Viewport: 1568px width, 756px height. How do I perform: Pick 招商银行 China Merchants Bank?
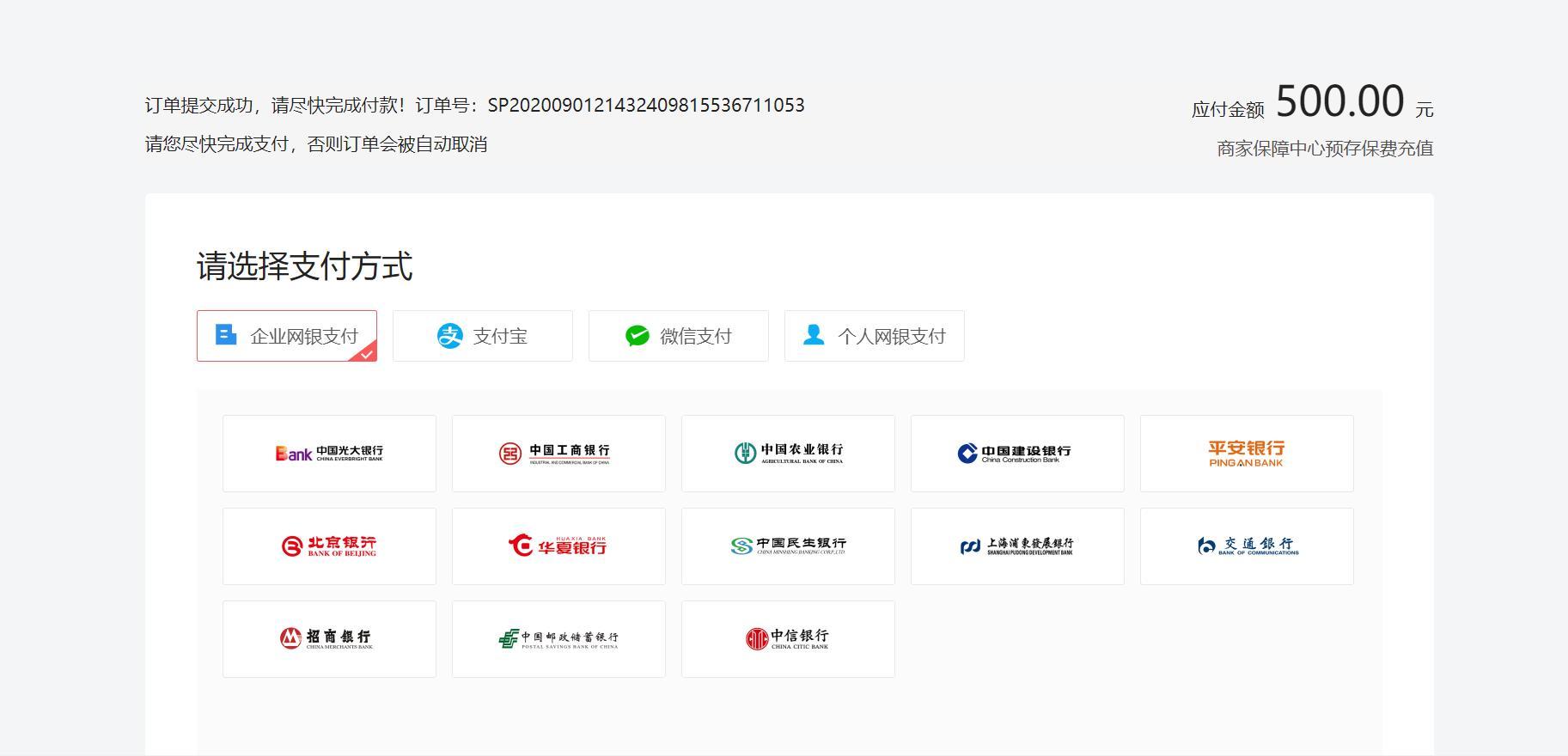(329, 639)
